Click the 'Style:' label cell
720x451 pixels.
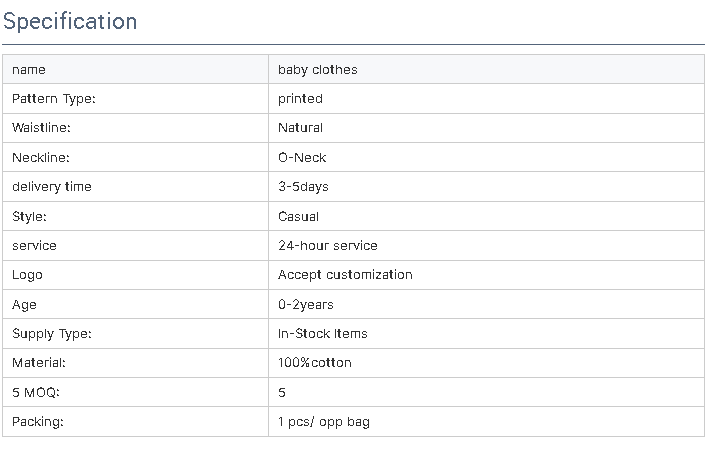point(135,216)
